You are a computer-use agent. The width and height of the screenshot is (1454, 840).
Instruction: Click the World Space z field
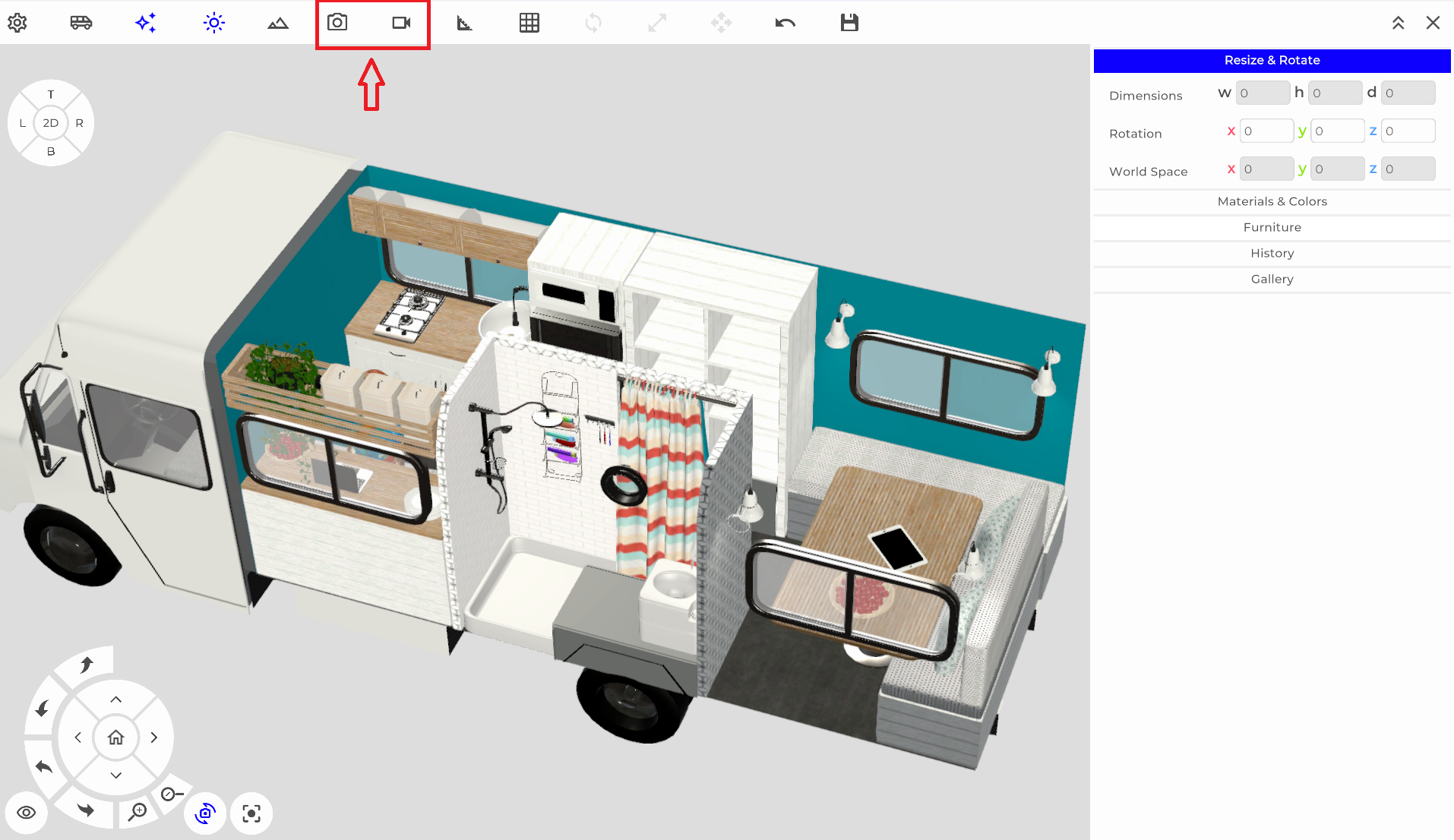click(1408, 169)
